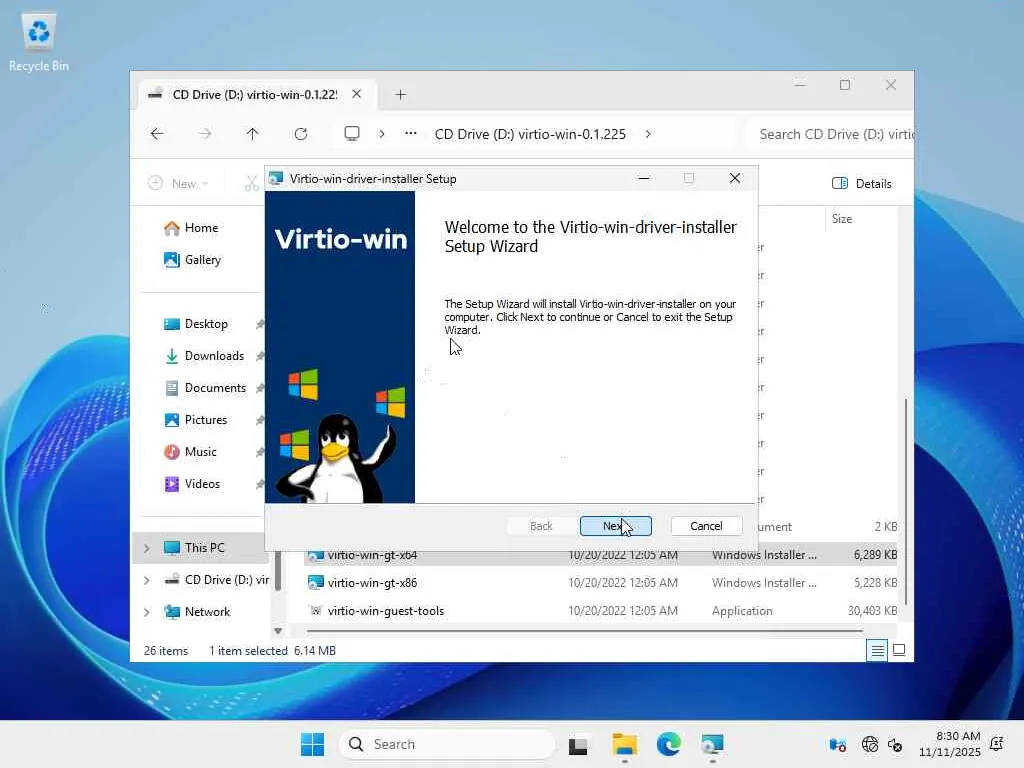The image size is (1024, 768).
Task: Click the navigation pane scroll down arrow
Action: tap(278, 631)
